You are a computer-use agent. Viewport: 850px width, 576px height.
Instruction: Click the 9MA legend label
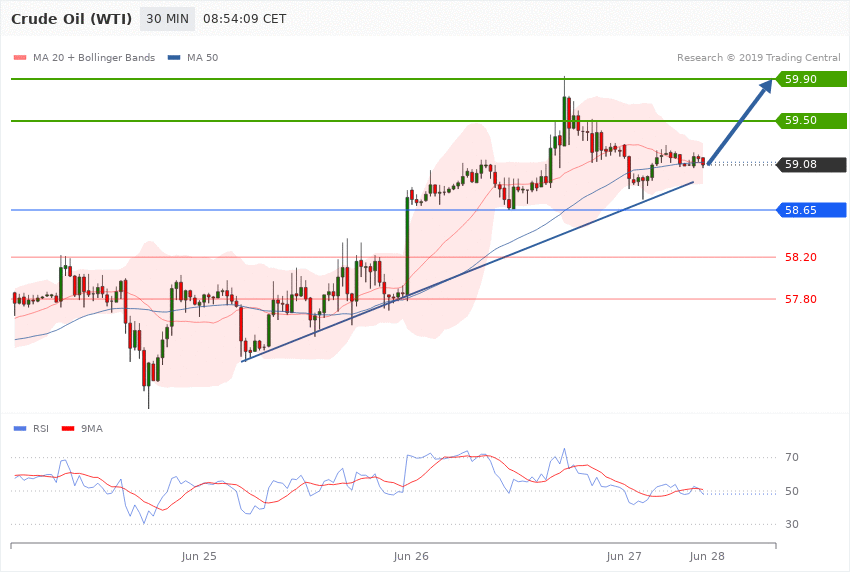92,429
